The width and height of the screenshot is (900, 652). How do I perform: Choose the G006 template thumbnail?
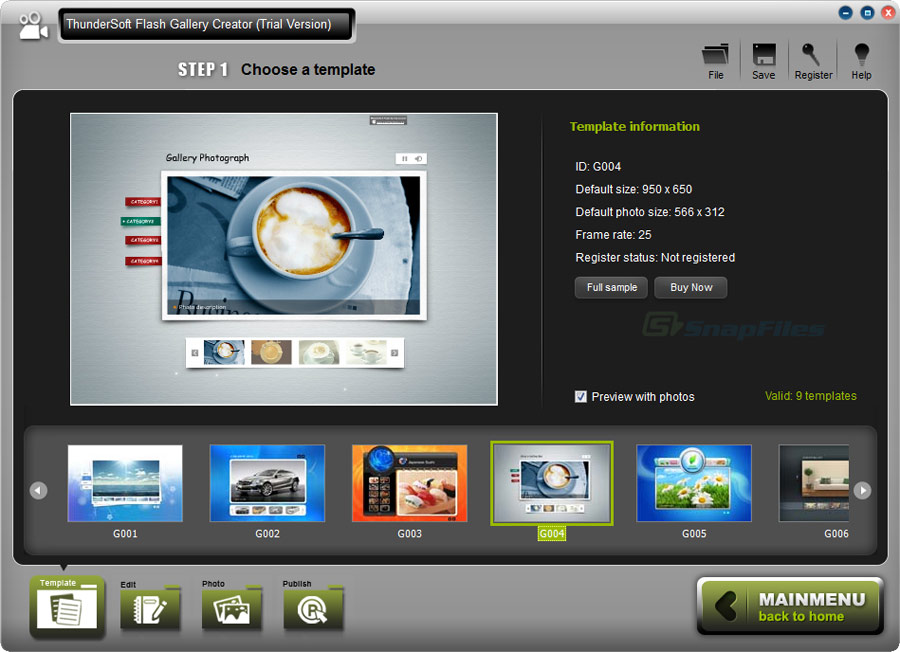click(x=814, y=484)
